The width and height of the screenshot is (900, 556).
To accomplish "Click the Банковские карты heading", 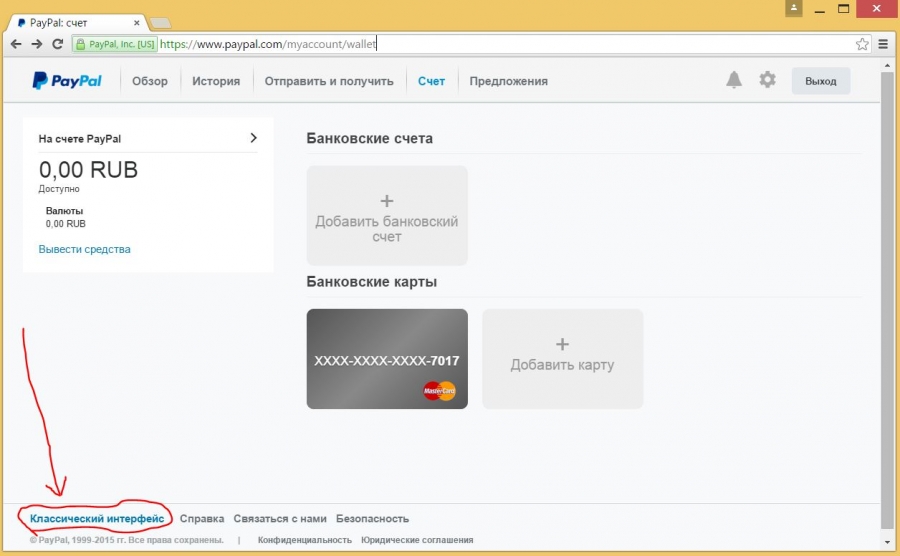I will [372, 282].
